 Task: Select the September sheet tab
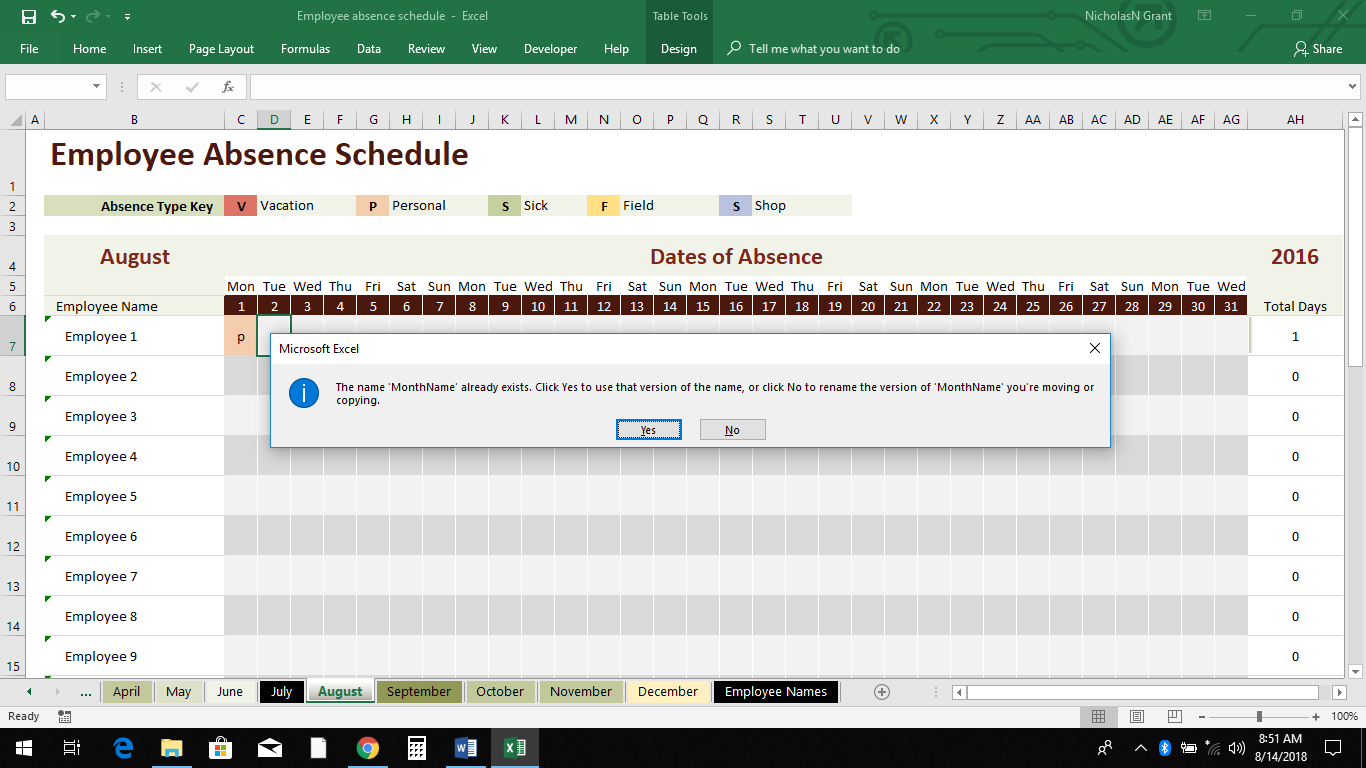419,691
